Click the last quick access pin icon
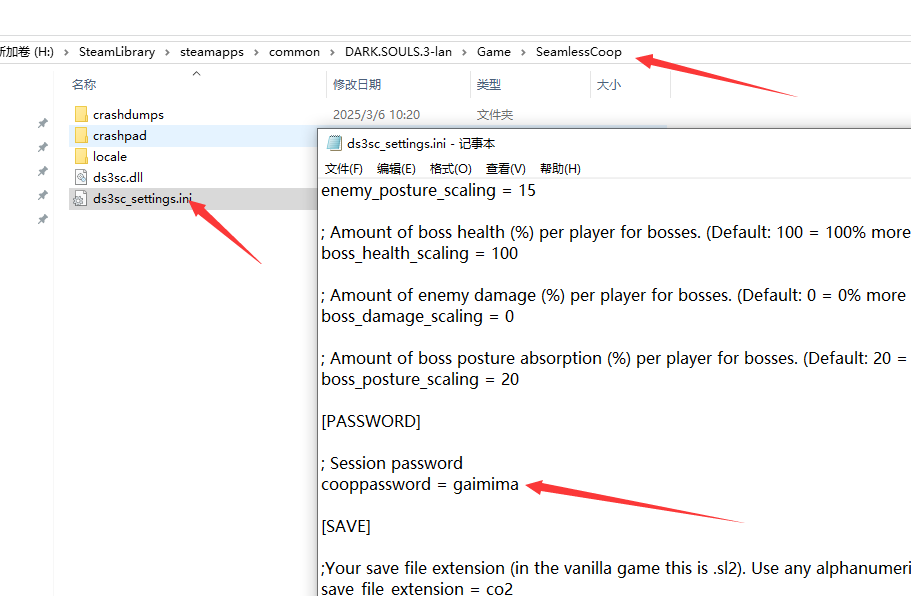The height and width of the screenshot is (596, 911). coord(42,219)
